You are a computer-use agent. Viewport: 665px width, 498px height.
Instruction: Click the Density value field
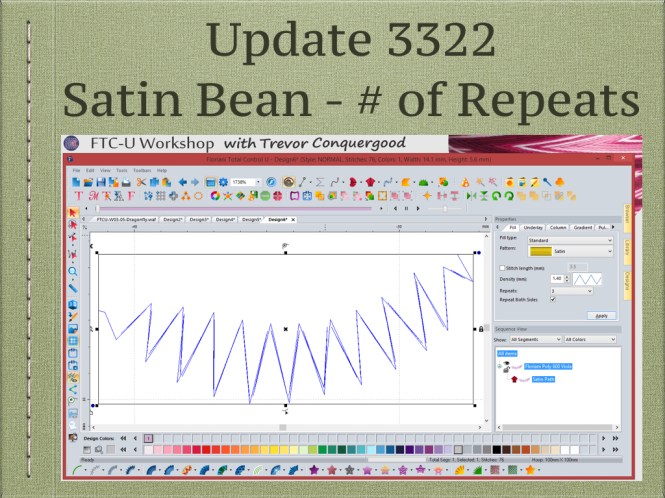click(556, 279)
